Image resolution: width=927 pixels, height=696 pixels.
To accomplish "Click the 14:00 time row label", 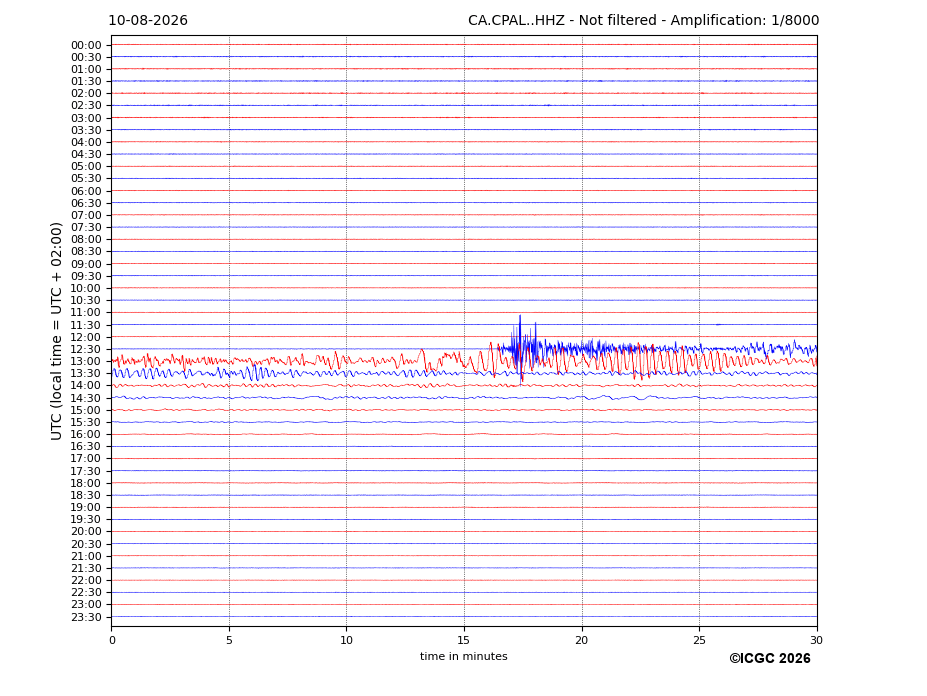I will tap(86, 386).
